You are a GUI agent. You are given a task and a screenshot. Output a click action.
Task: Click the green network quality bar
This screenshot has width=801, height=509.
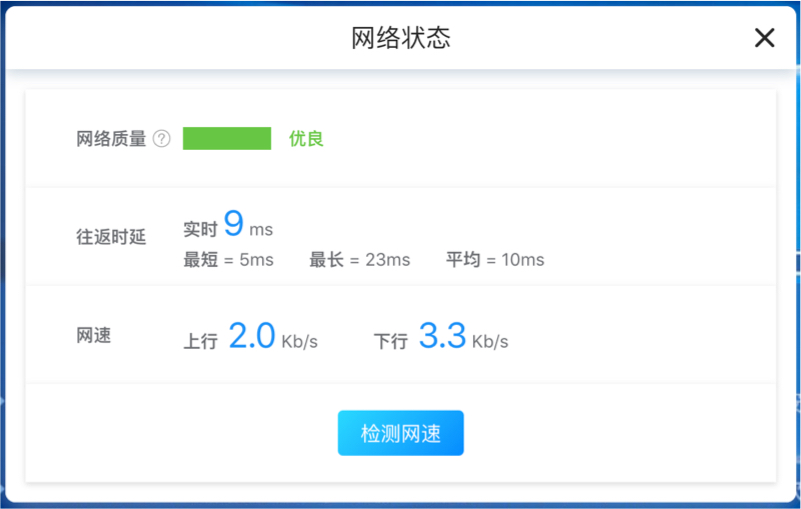(227, 139)
